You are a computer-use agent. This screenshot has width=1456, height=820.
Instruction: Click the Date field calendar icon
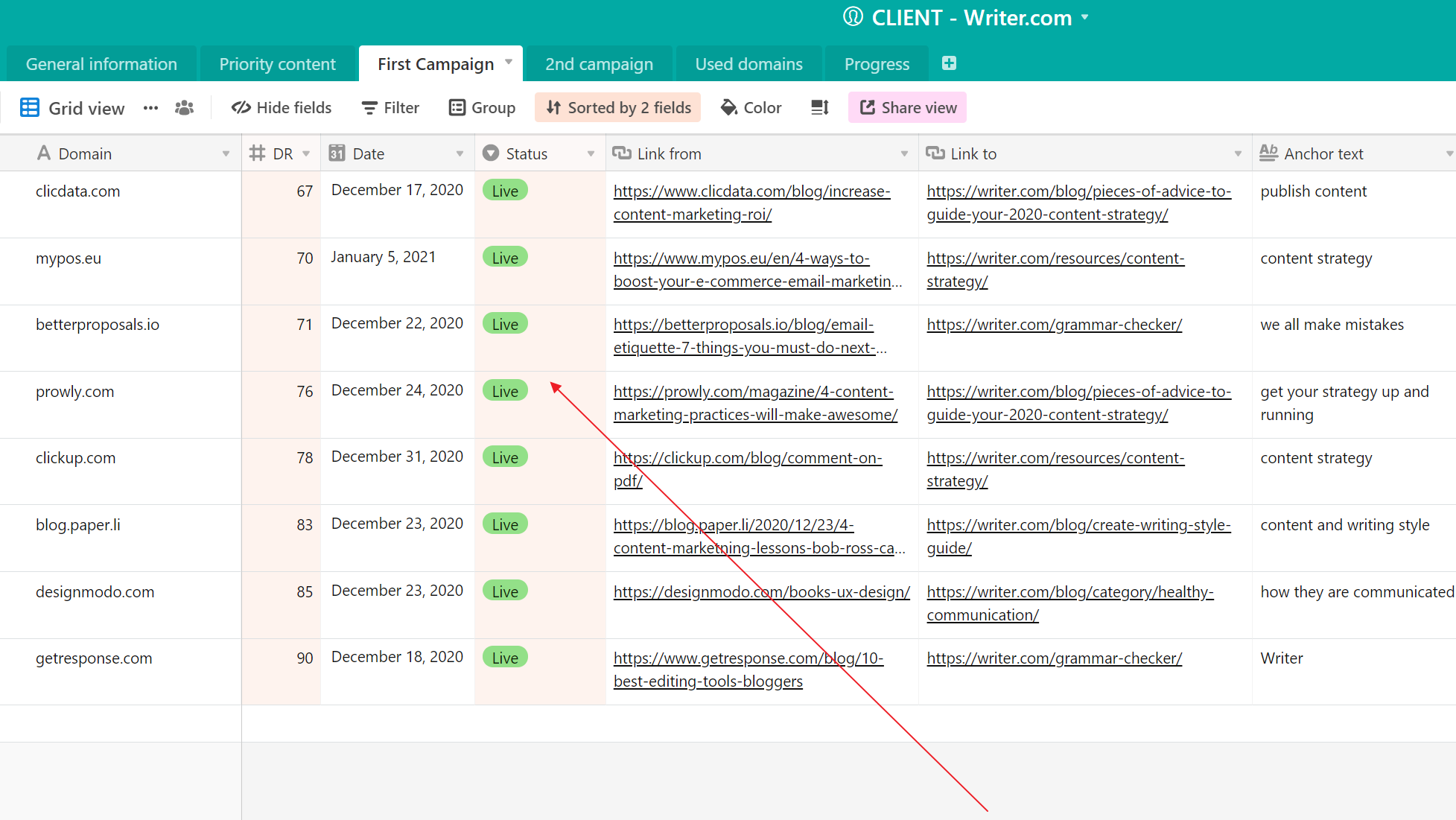point(337,153)
